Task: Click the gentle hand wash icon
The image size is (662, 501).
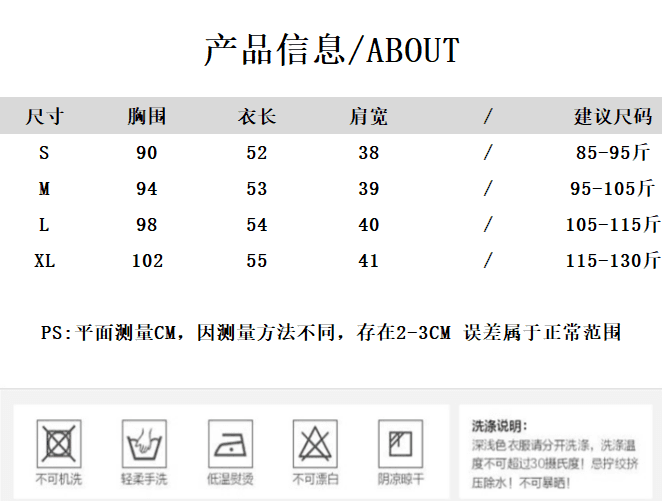Action: point(144,444)
